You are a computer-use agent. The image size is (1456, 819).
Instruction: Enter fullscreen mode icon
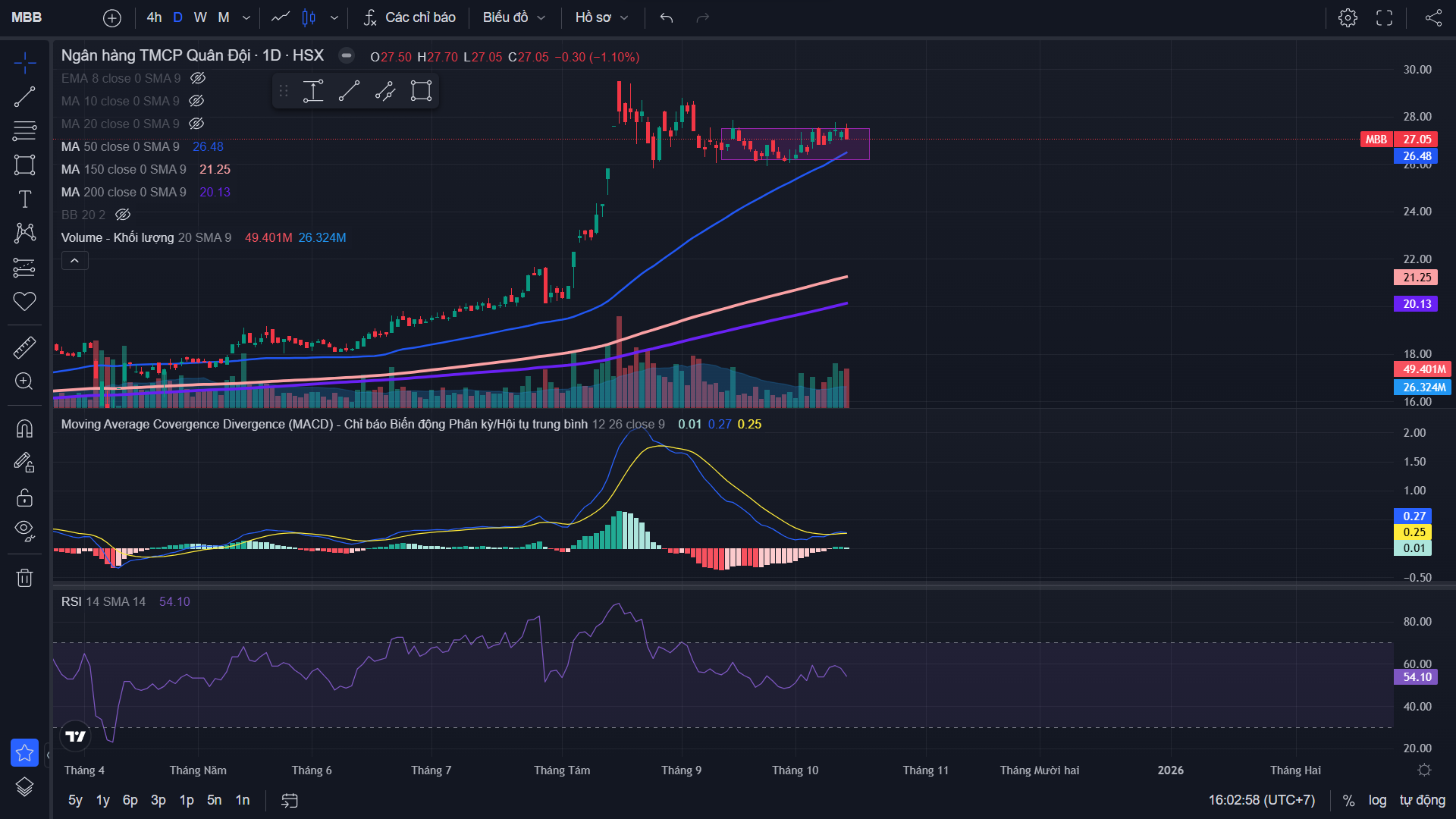pos(1384,17)
